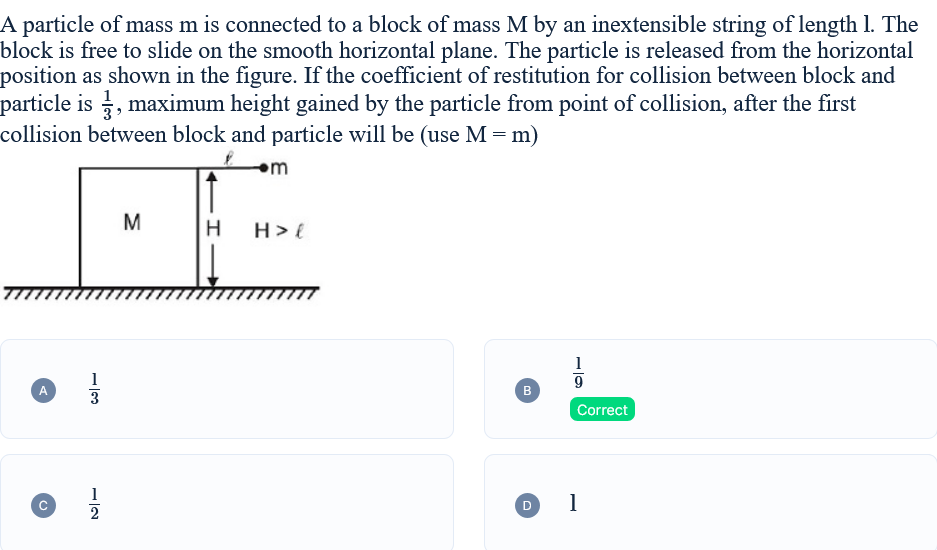This screenshot has height=550, width=937.
Task: Choose the 1/3 fraction in option A
Action: [94, 389]
